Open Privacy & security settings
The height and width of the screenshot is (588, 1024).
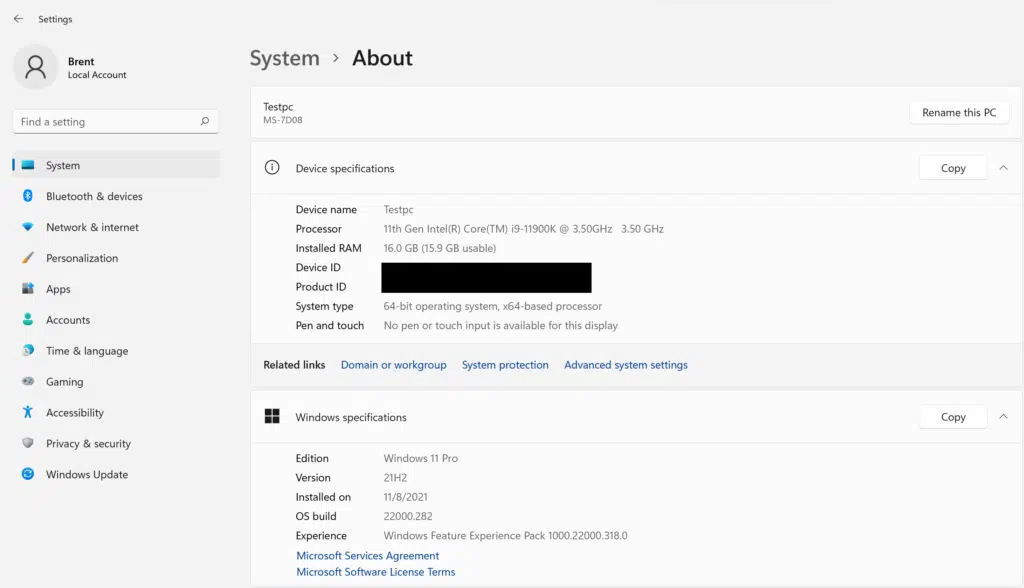tap(116, 443)
